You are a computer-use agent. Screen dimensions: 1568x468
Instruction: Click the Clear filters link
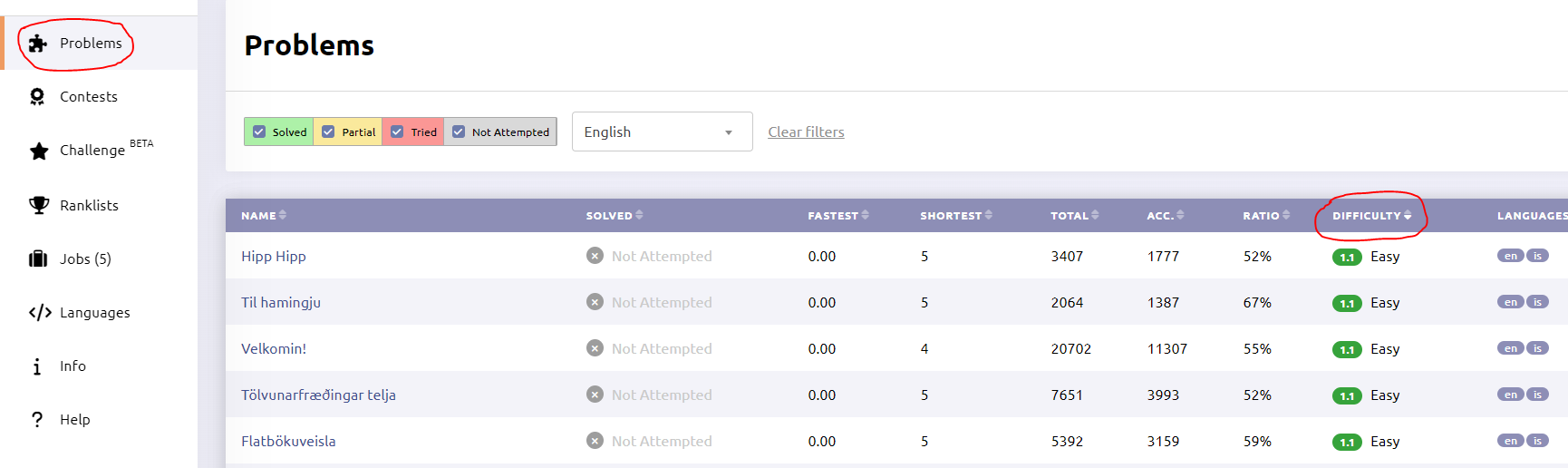click(x=806, y=132)
